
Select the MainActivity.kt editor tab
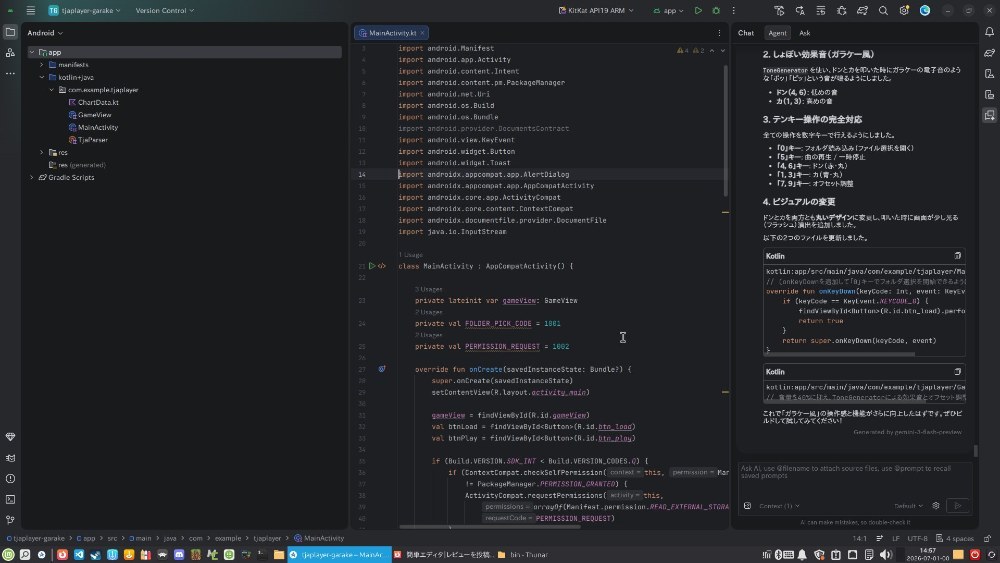click(391, 33)
